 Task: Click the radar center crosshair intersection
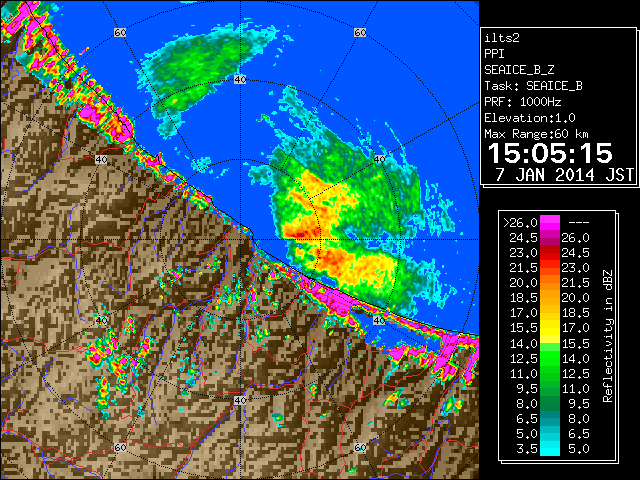240,240
